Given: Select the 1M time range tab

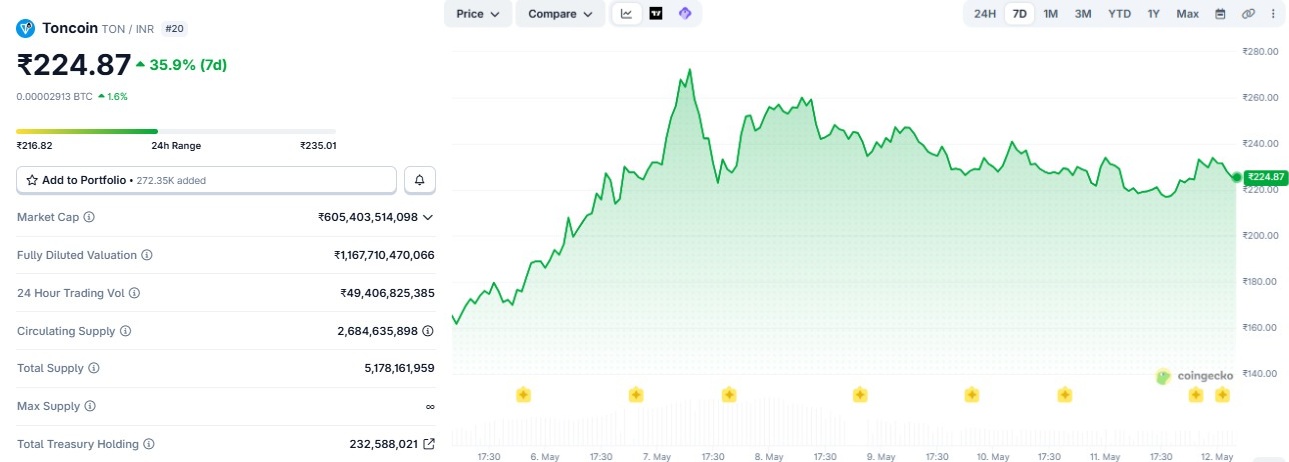Looking at the screenshot, I should pyautogui.click(x=1051, y=14).
